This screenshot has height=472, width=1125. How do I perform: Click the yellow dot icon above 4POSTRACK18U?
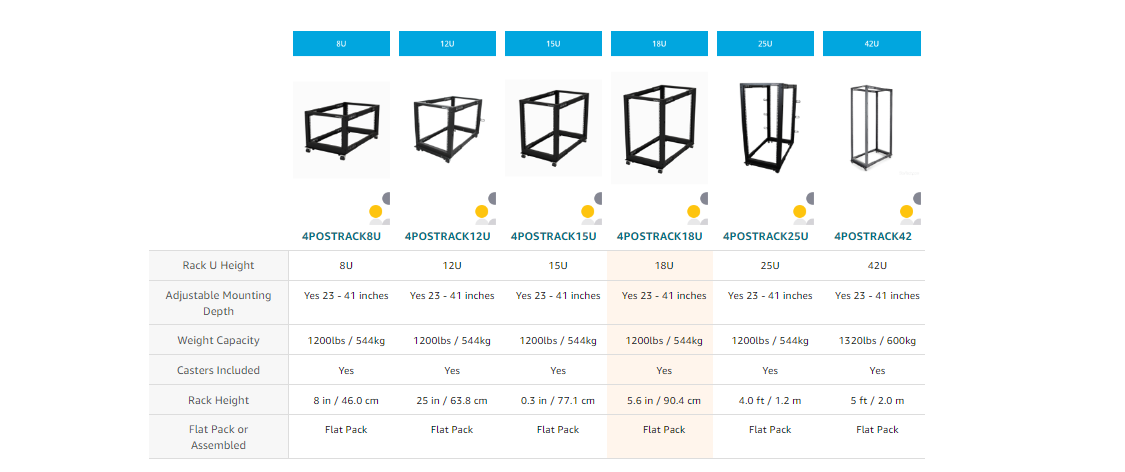(694, 212)
